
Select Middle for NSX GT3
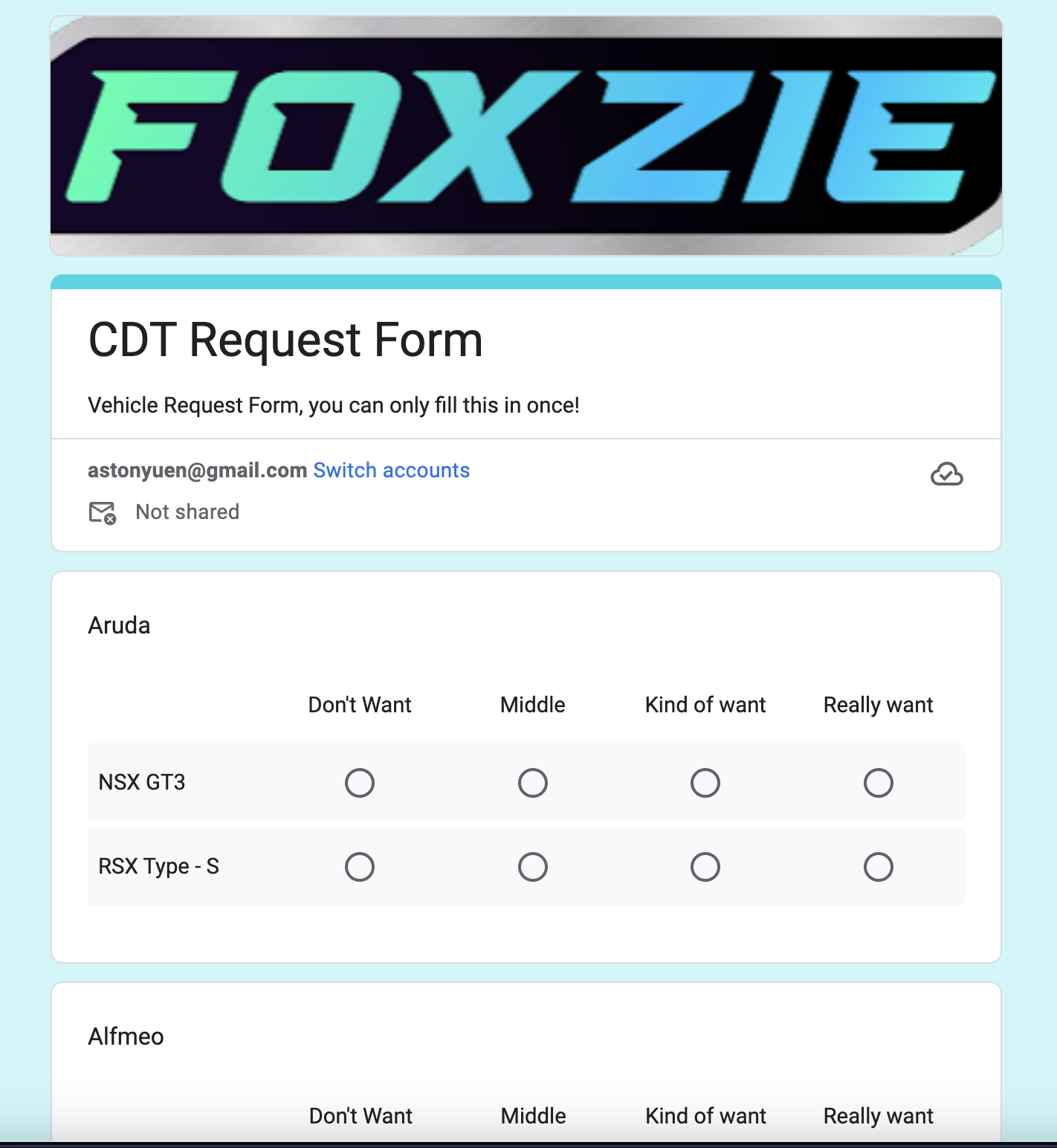pos(533,783)
